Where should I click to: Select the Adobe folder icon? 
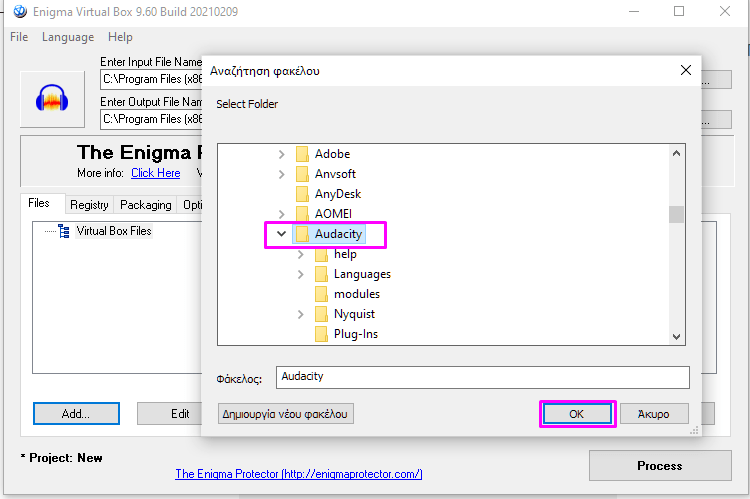[x=302, y=154]
